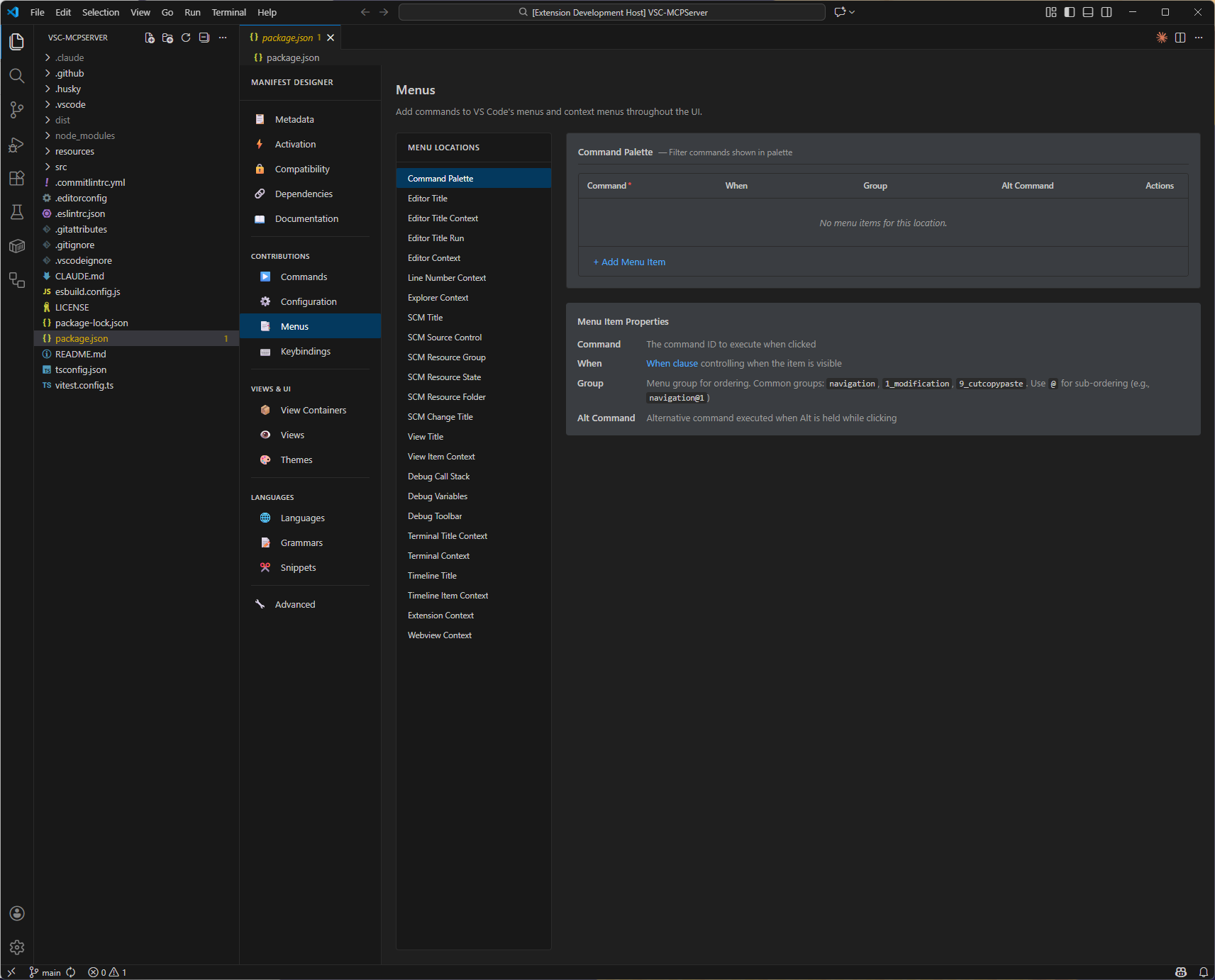Open README.md in explorer
This screenshot has width=1215, height=980.
tap(136, 354)
